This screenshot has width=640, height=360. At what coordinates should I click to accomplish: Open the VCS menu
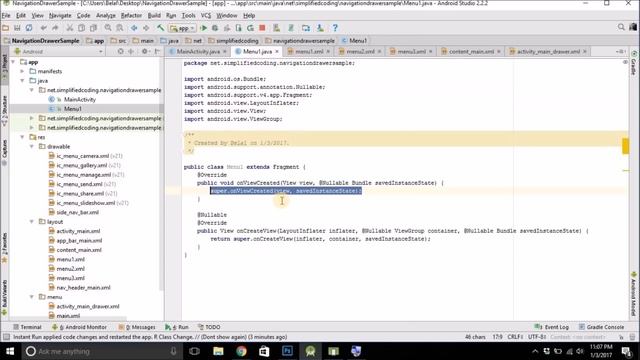tap(206, 16)
